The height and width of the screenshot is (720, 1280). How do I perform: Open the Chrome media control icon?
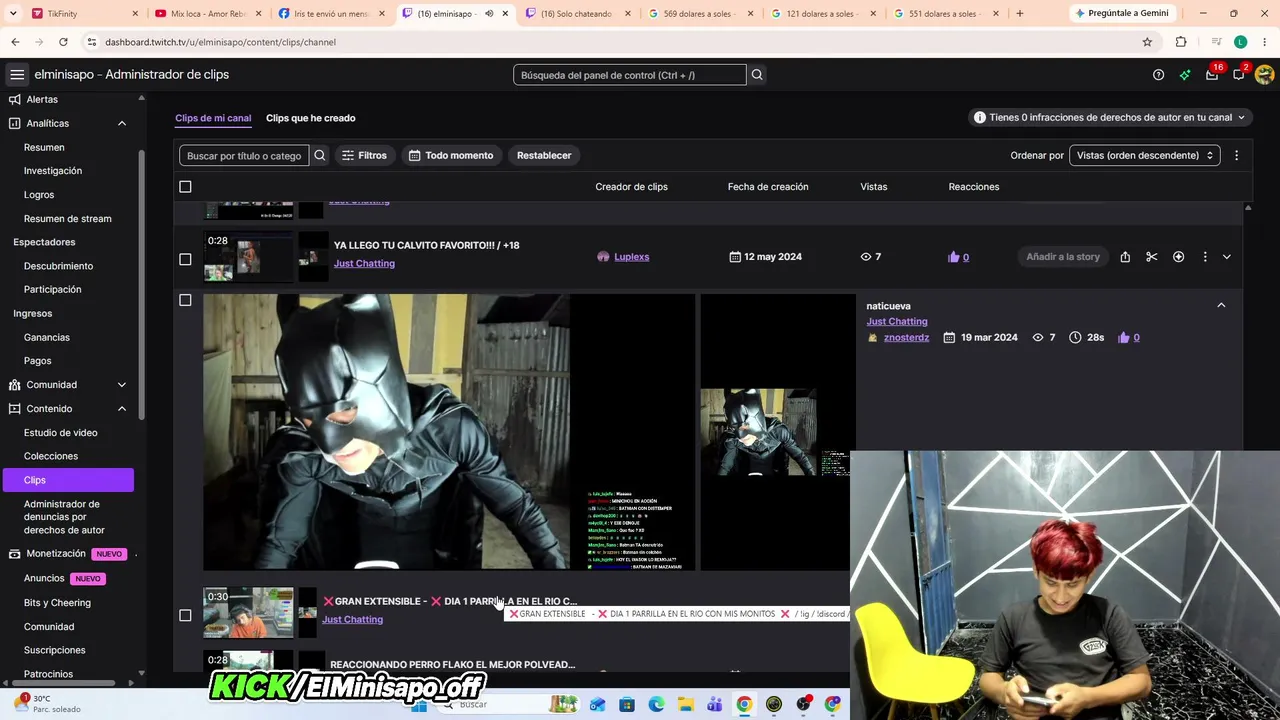[1216, 42]
